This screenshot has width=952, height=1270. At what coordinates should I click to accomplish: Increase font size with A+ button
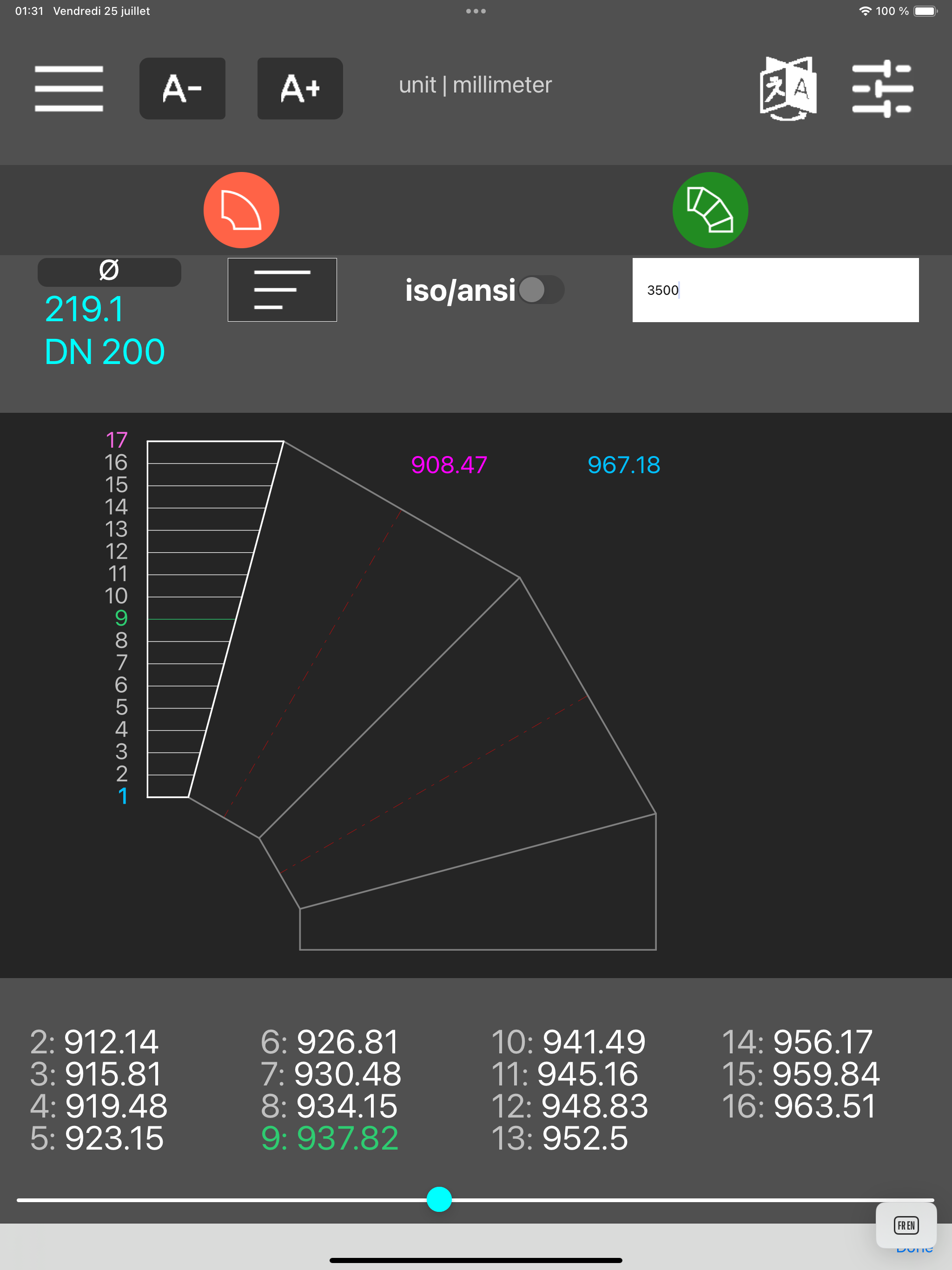coord(300,88)
